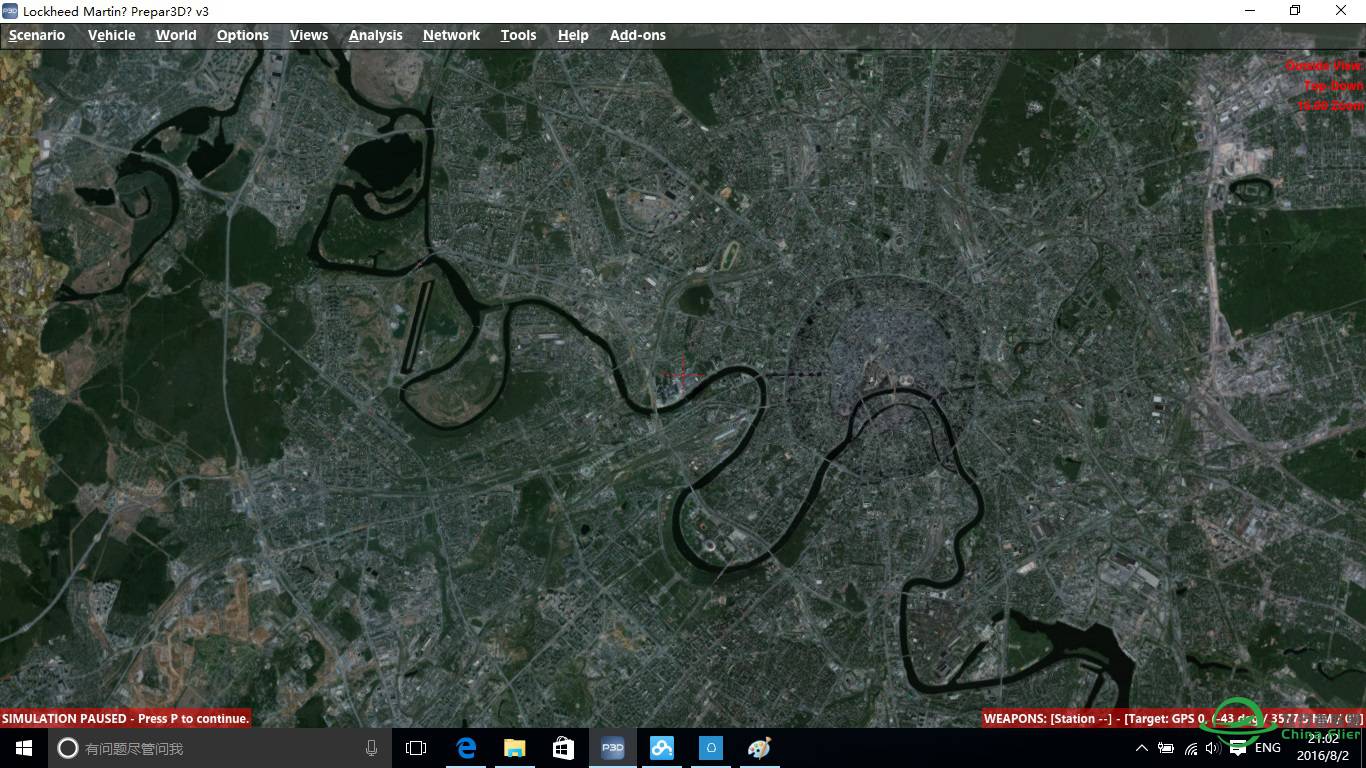Click the P3D icon on the taskbar
This screenshot has width=1366, height=768.
tap(612, 747)
